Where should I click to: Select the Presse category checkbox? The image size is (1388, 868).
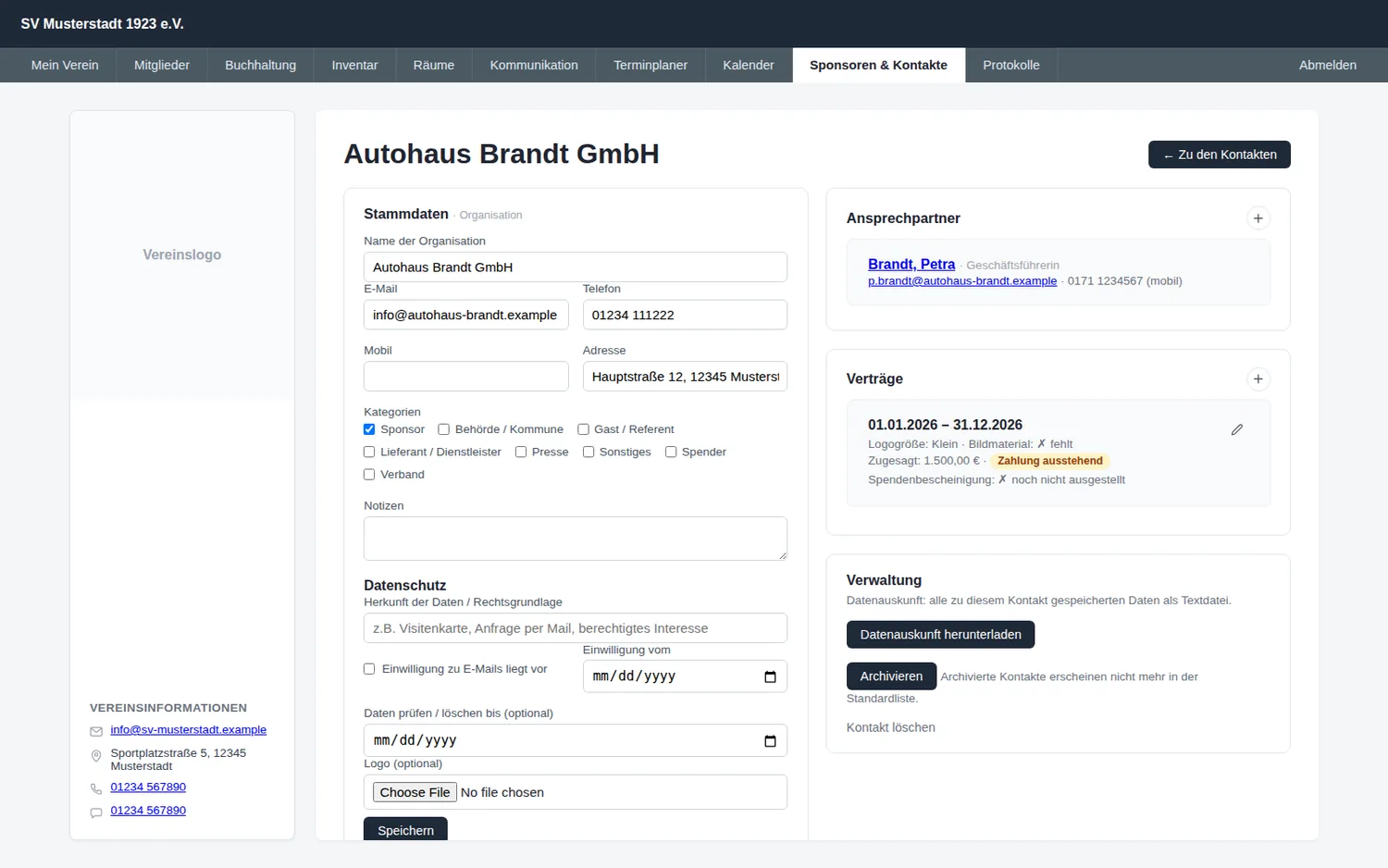point(521,452)
